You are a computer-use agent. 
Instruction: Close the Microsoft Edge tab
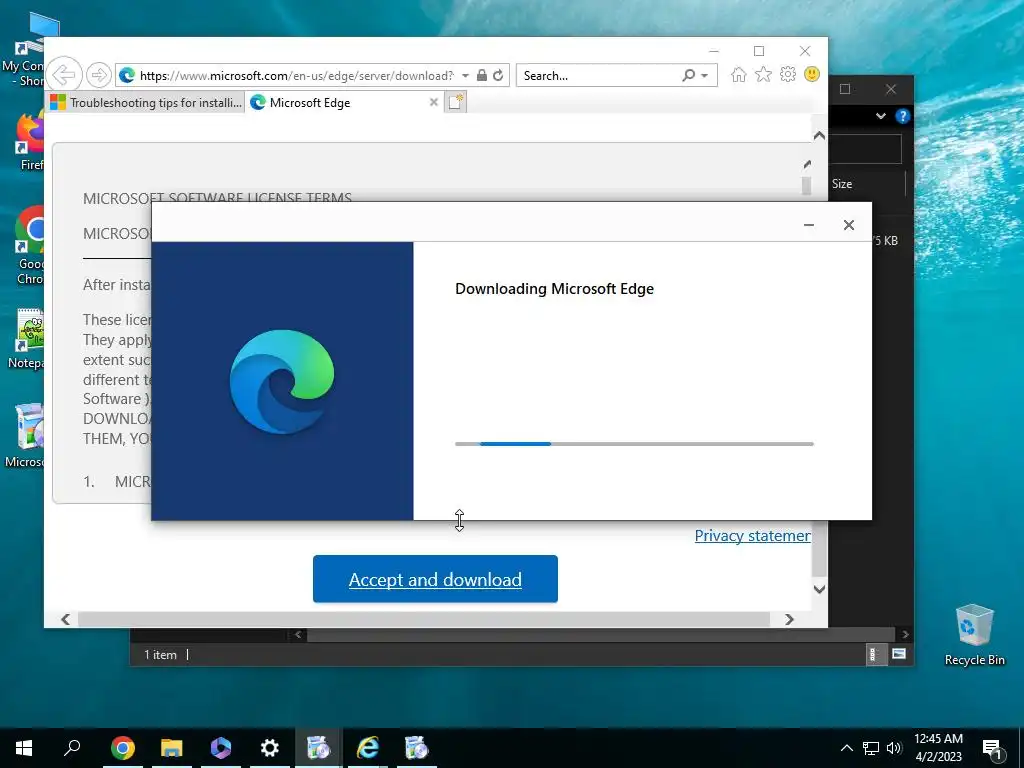point(433,103)
